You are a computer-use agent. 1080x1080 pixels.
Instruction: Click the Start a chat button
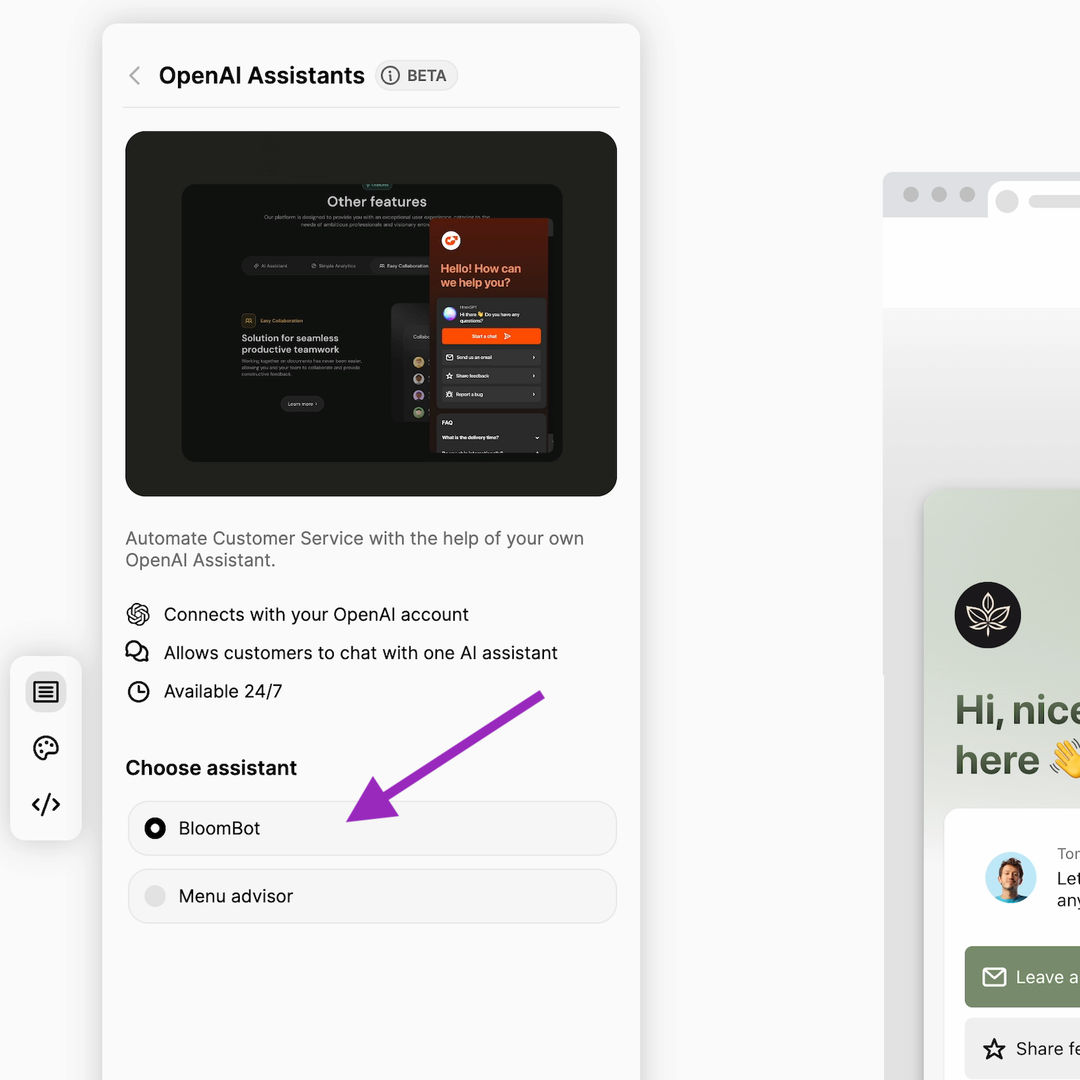(x=491, y=336)
